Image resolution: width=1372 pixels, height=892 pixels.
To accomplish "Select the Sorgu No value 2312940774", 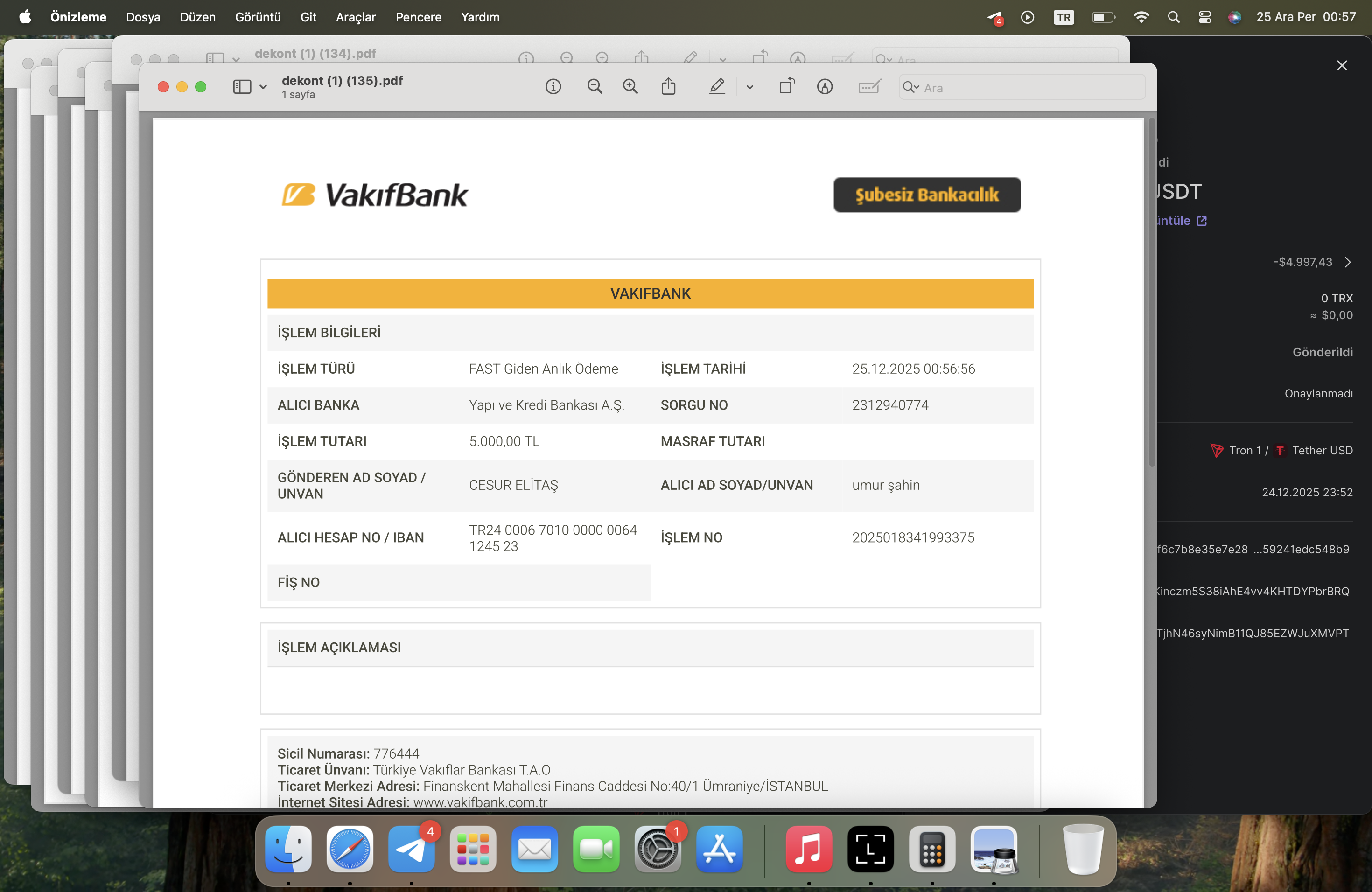I will click(890, 405).
